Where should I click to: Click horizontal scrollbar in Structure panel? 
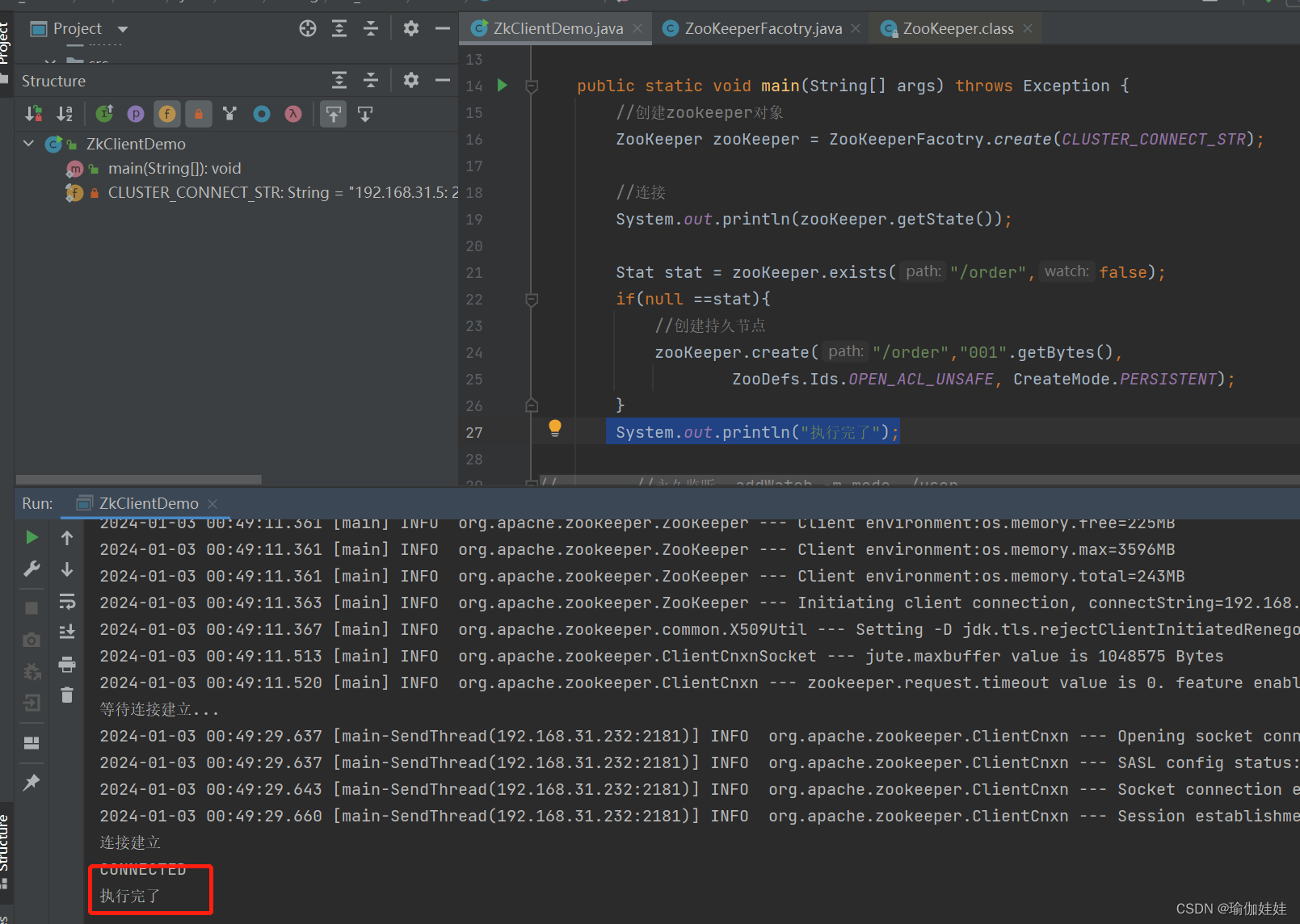[139, 480]
